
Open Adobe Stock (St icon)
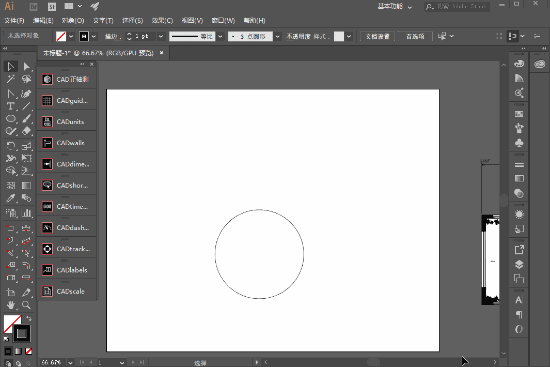click(52, 6)
